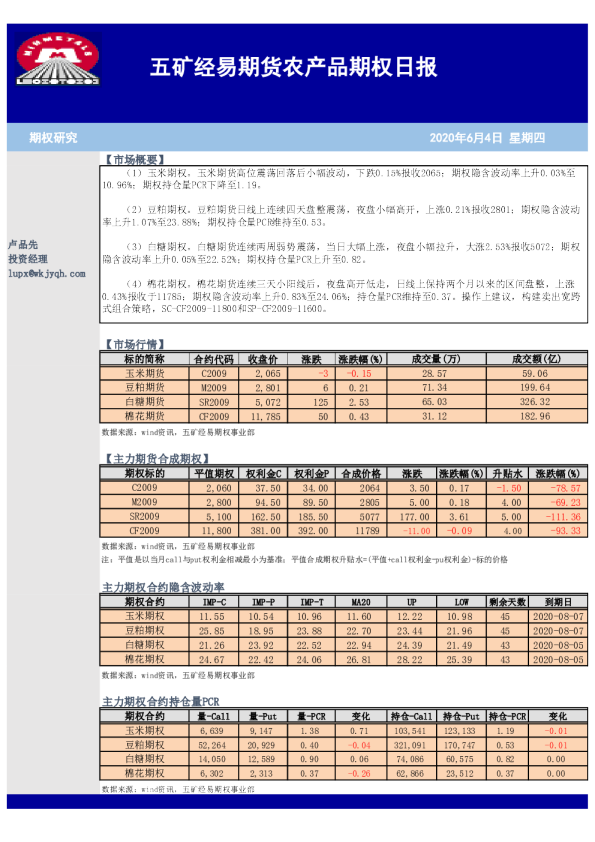The height and width of the screenshot is (842, 595).
Task: Click the synthetic price cell 11789
Action: [x=361, y=531]
